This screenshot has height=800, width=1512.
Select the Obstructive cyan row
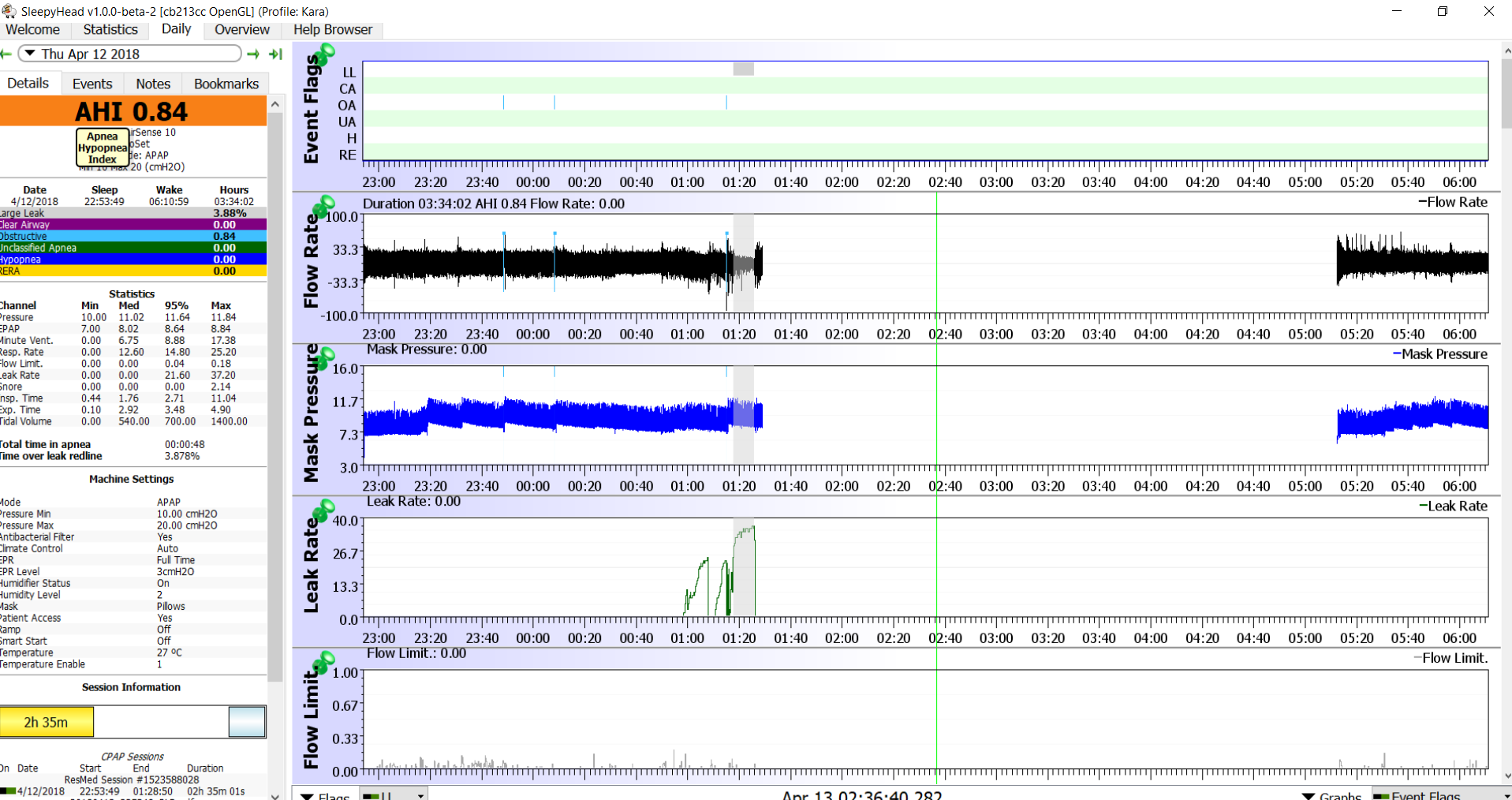click(x=133, y=236)
